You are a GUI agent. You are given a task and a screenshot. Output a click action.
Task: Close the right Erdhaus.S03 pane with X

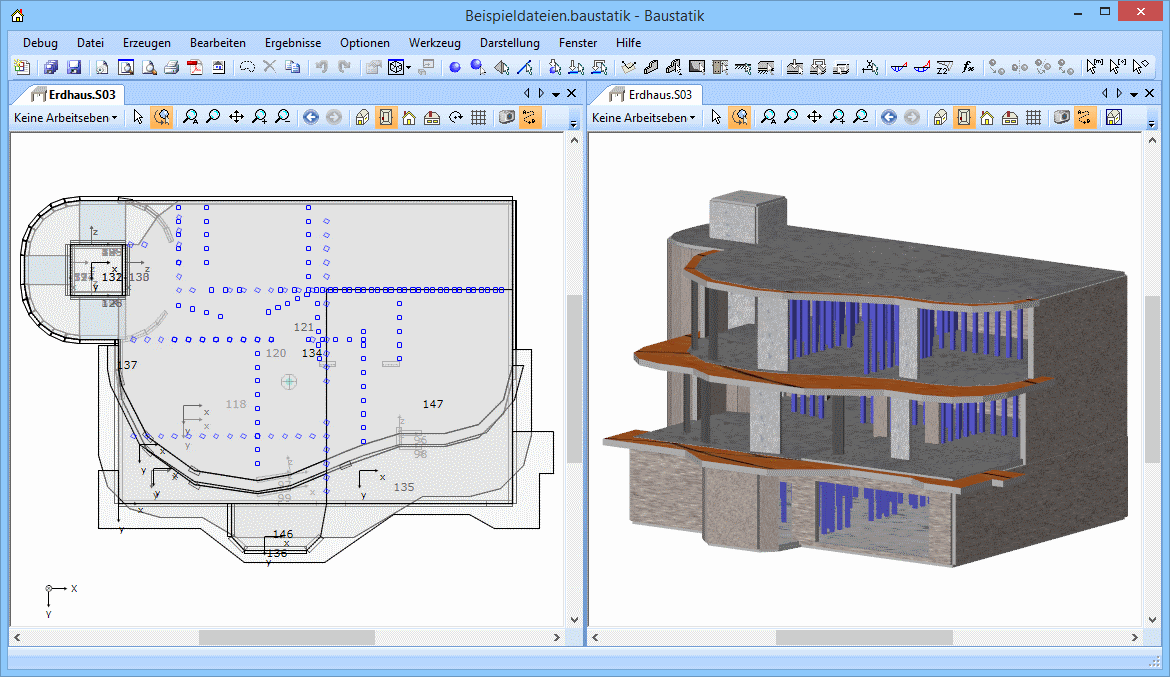pos(1150,93)
